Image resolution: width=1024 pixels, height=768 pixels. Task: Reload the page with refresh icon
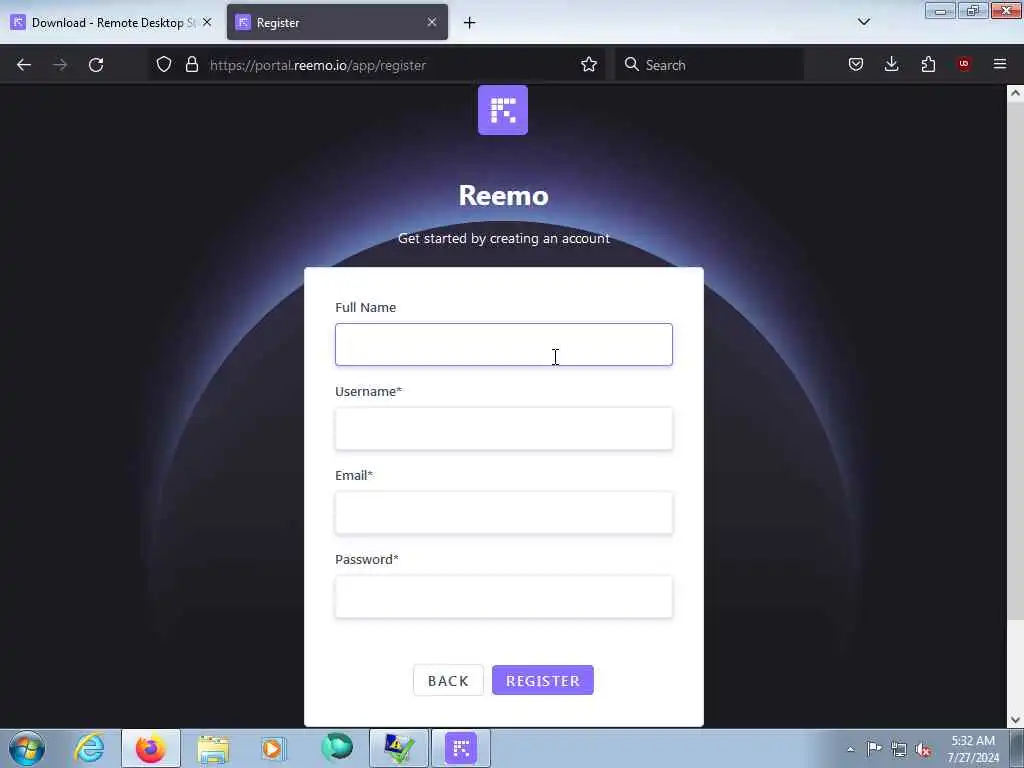96,65
